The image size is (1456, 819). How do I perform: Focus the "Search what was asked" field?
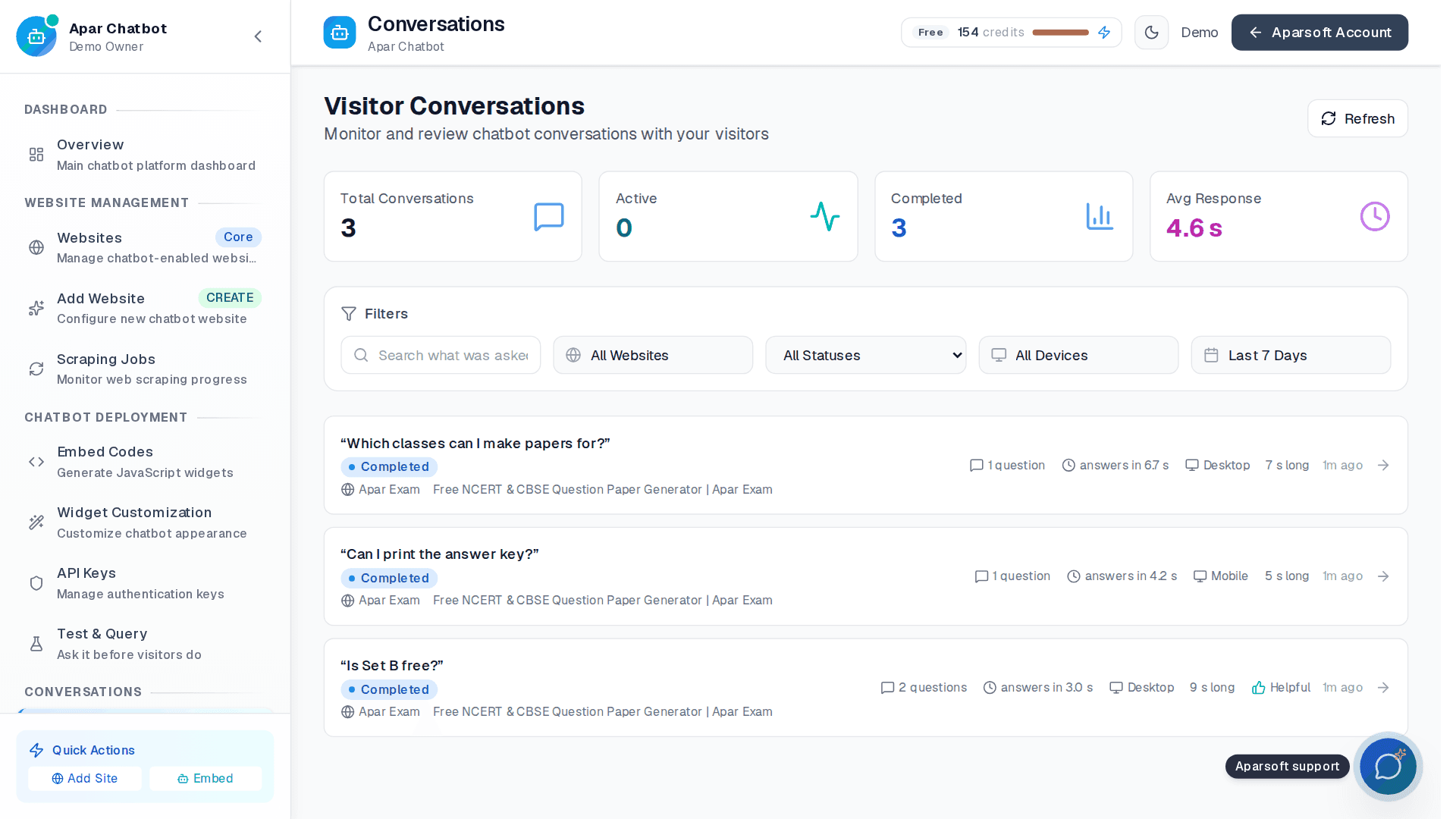tap(441, 356)
